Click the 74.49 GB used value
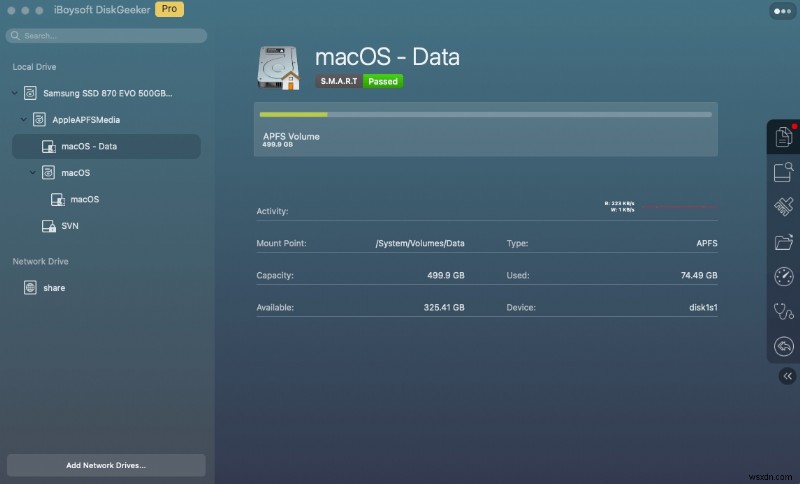The height and width of the screenshot is (484, 800). pyautogui.click(x=699, y=275)
